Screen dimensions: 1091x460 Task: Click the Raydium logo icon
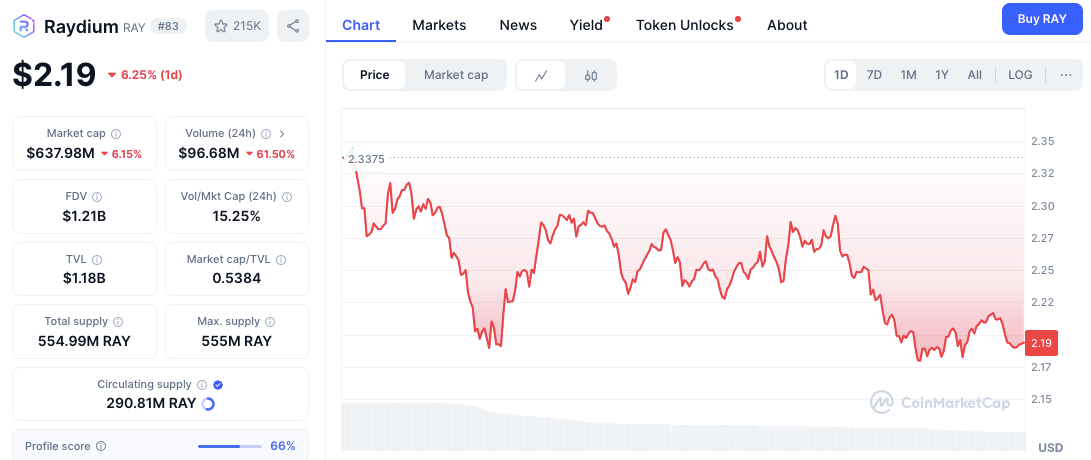[x=24, y=26]
